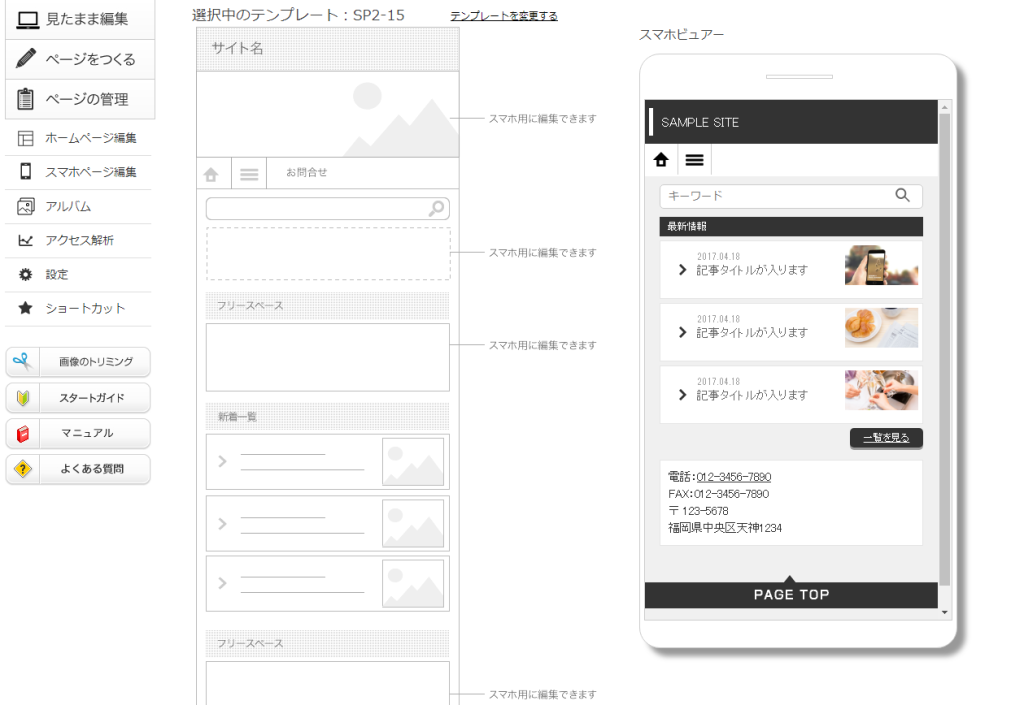Open よくある質問 from the sidebar menu
1024x705 pixels.
tap(77, 469)
